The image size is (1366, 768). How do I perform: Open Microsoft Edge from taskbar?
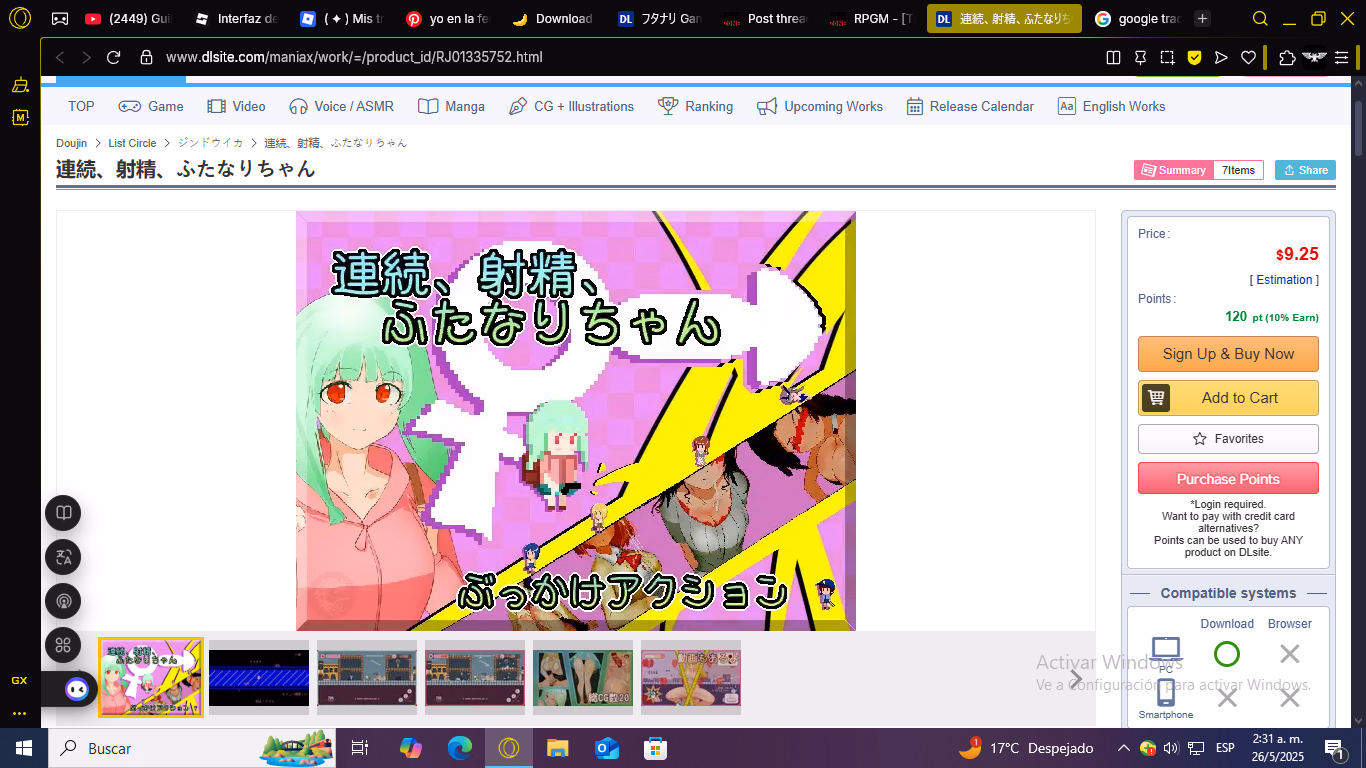point(460,748)
